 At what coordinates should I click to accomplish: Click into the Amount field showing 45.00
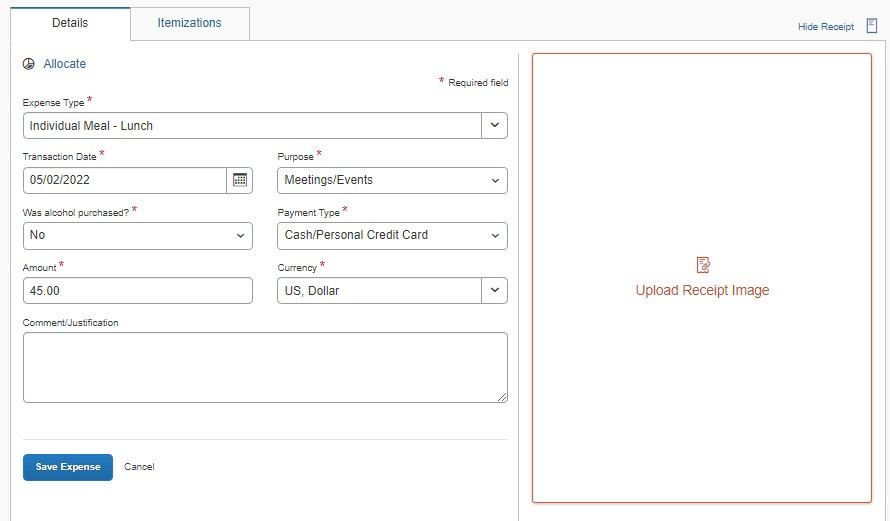(x=137, y=290)
